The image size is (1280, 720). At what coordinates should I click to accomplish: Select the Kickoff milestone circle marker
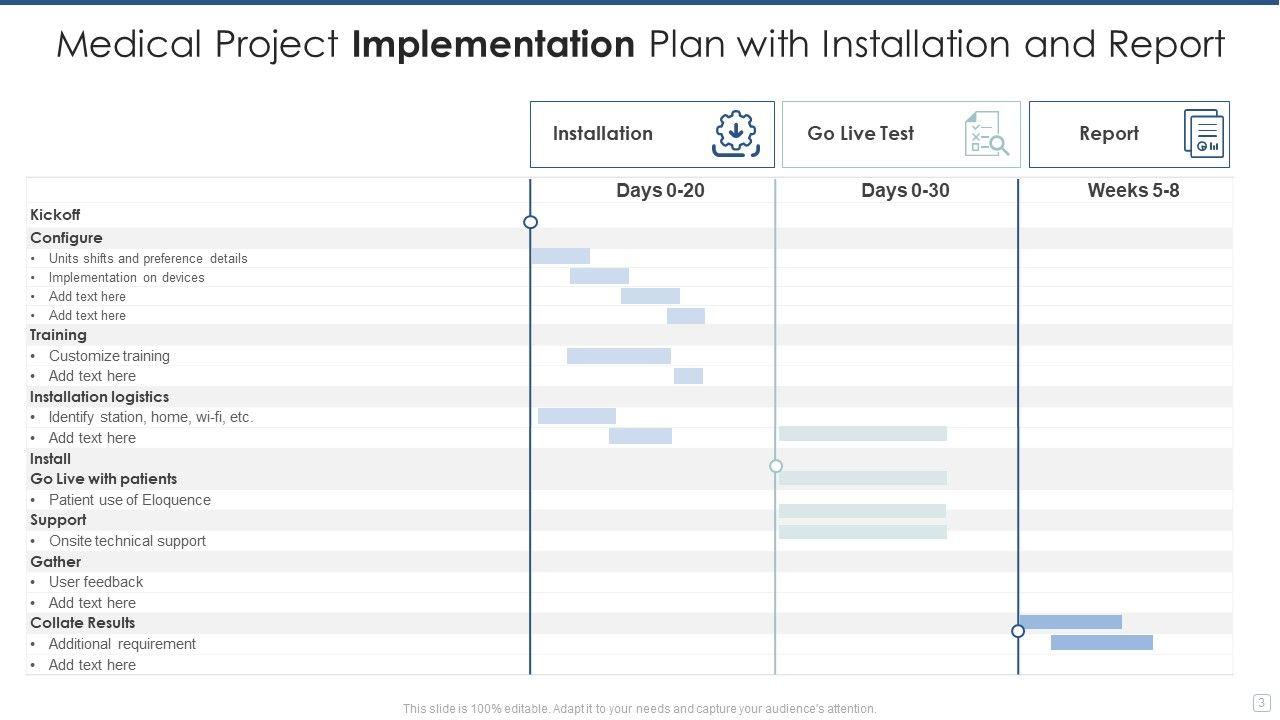531,222
